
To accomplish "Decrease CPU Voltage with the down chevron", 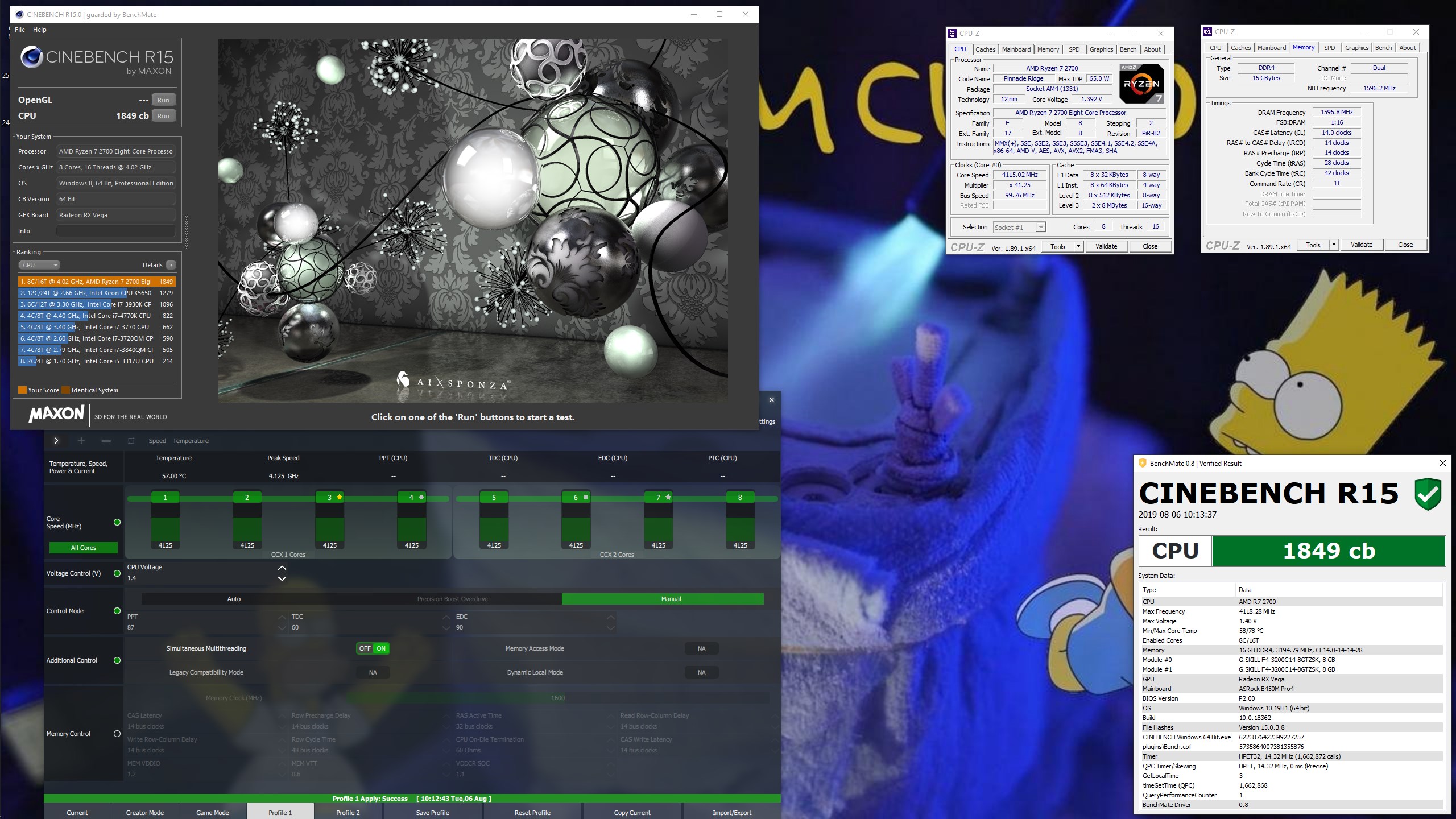I will click(x=282, y=578).
